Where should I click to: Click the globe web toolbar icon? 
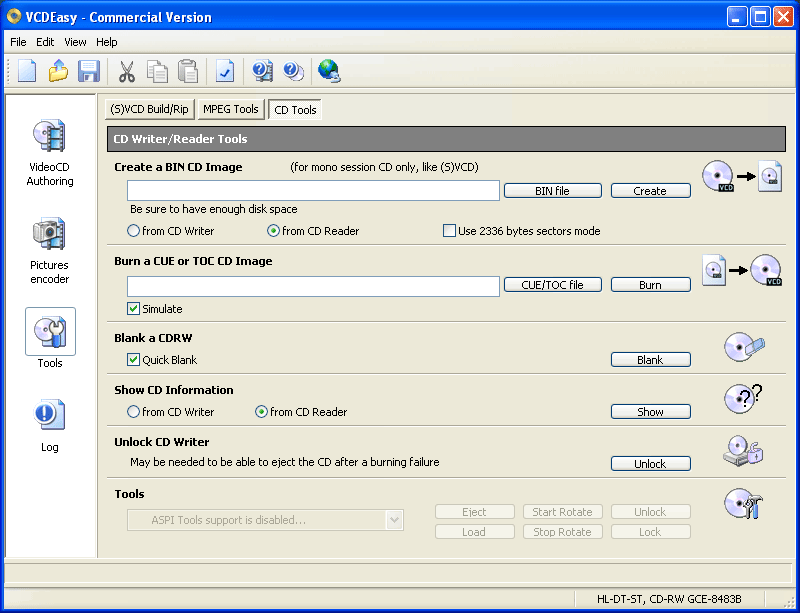coord(329,71)
